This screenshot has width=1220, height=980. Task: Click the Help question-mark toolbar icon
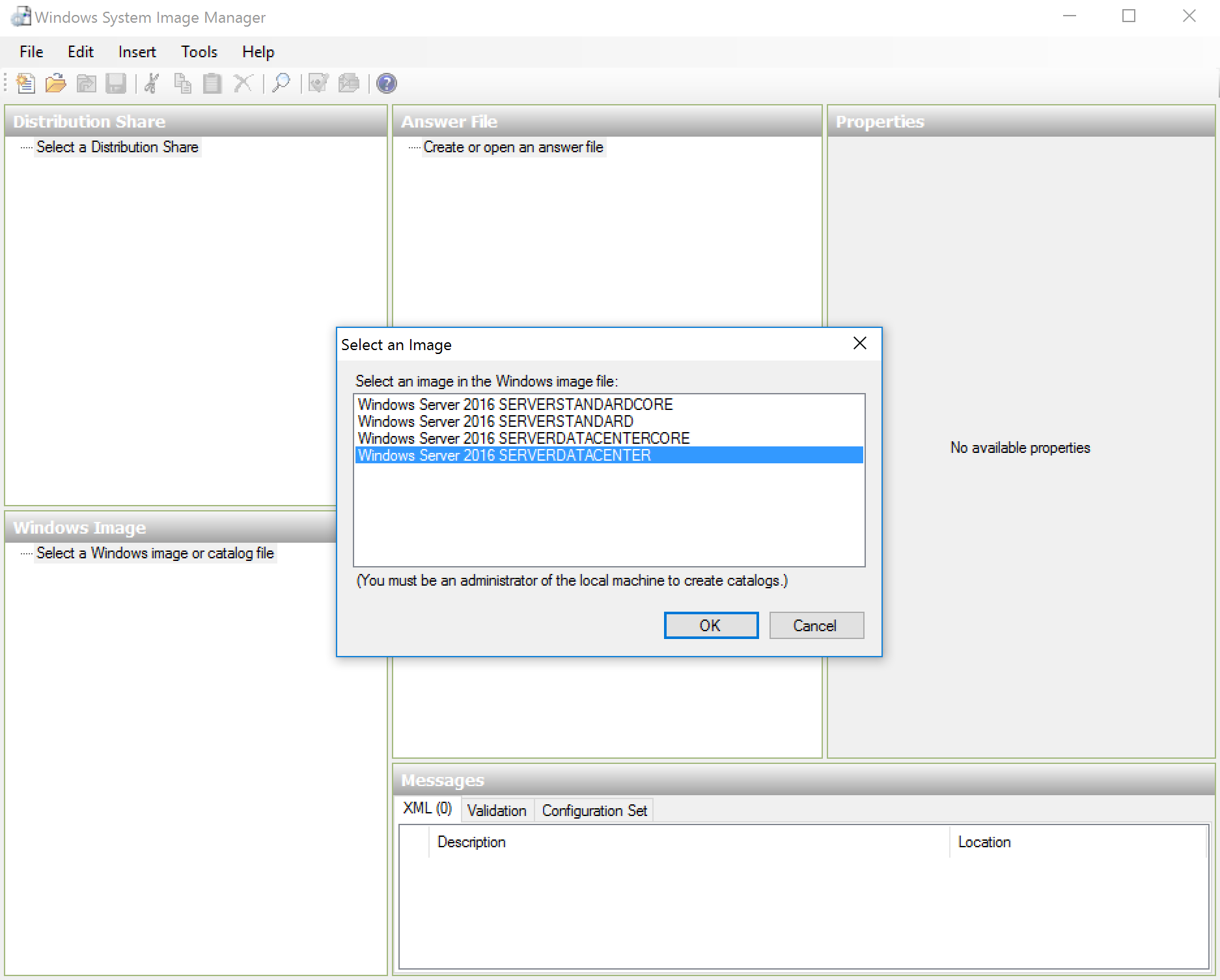pyautogui.click(x=385, y=83)
